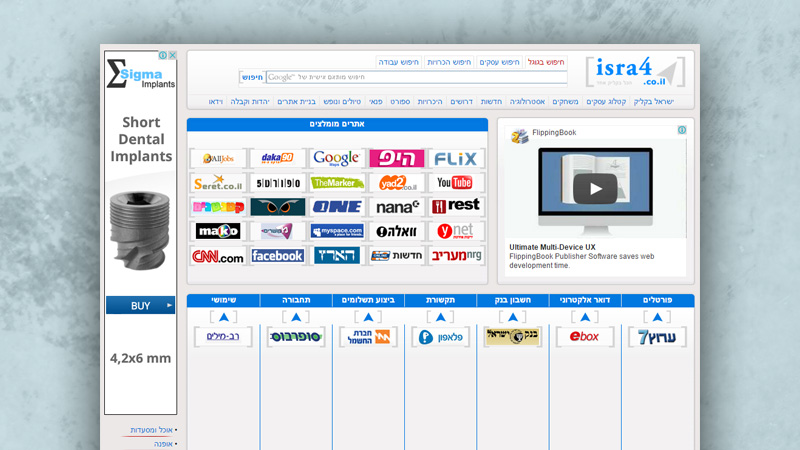Collapse the פורטלים column arrow
The image size is (800, 450).
[x=657, y=317]
